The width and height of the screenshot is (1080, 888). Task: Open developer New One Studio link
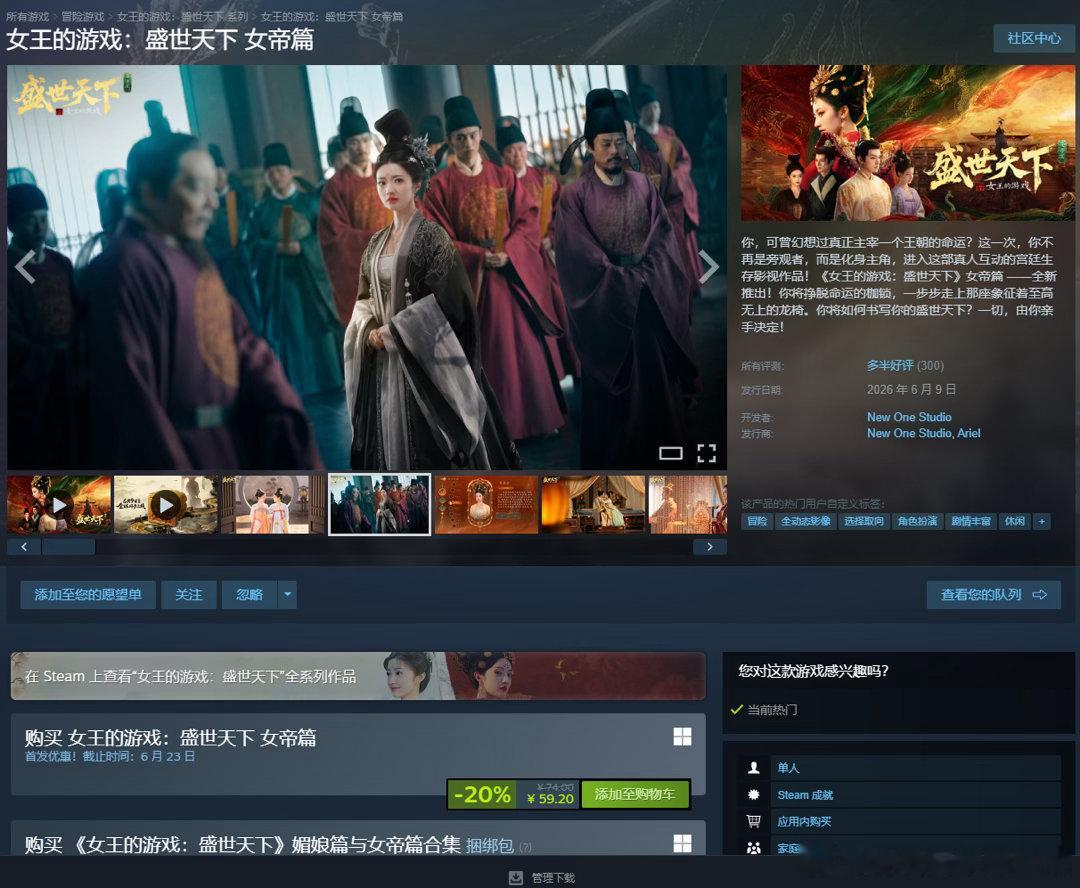(908, 417)
